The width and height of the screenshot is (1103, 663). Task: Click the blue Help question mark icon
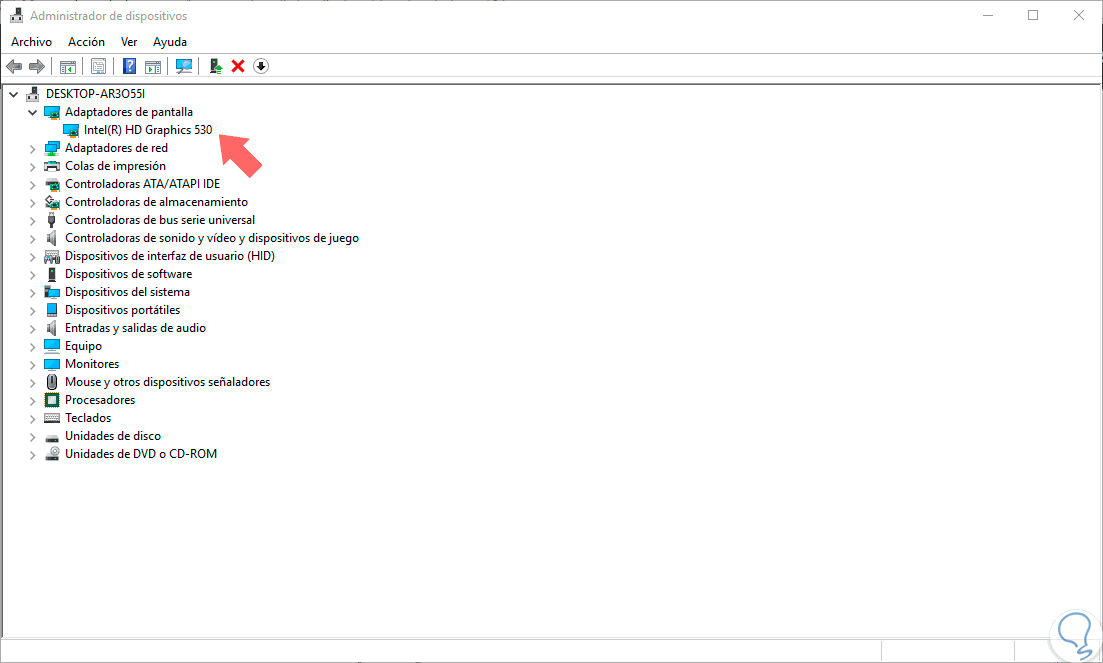click(x=129, y=66)
